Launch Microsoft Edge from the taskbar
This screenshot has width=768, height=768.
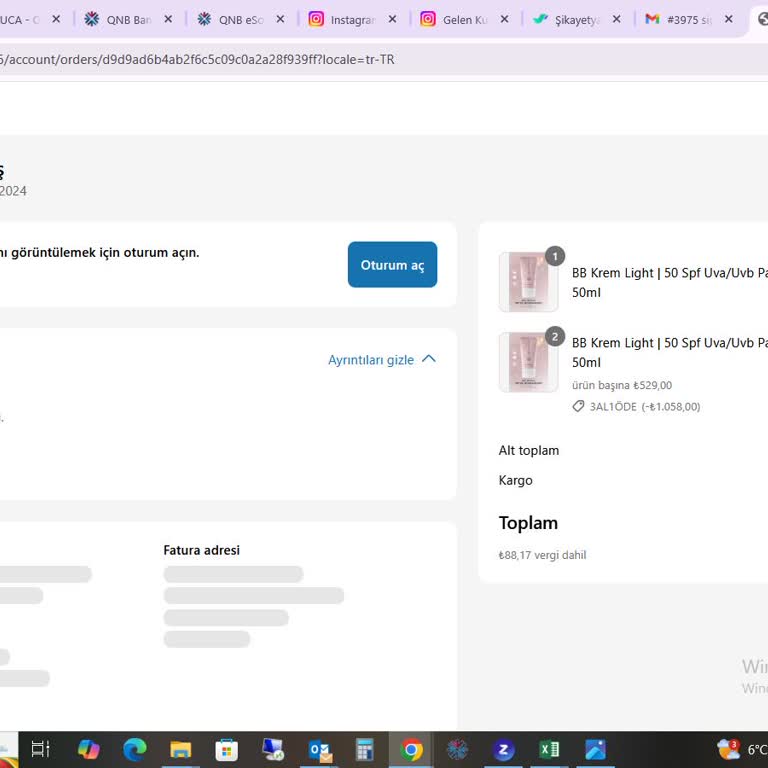coord(135,749)
